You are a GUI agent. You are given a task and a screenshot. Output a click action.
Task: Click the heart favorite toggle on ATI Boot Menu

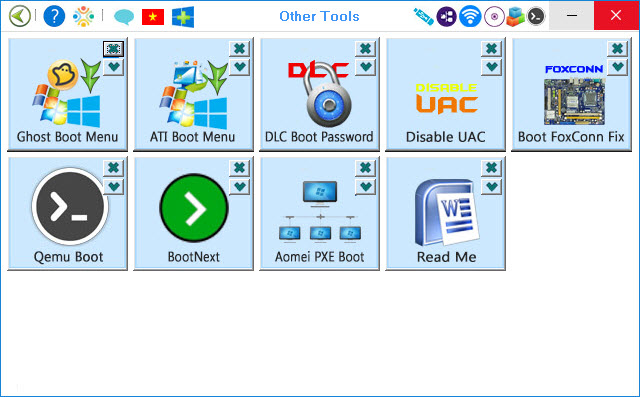(x=240, y=67)
